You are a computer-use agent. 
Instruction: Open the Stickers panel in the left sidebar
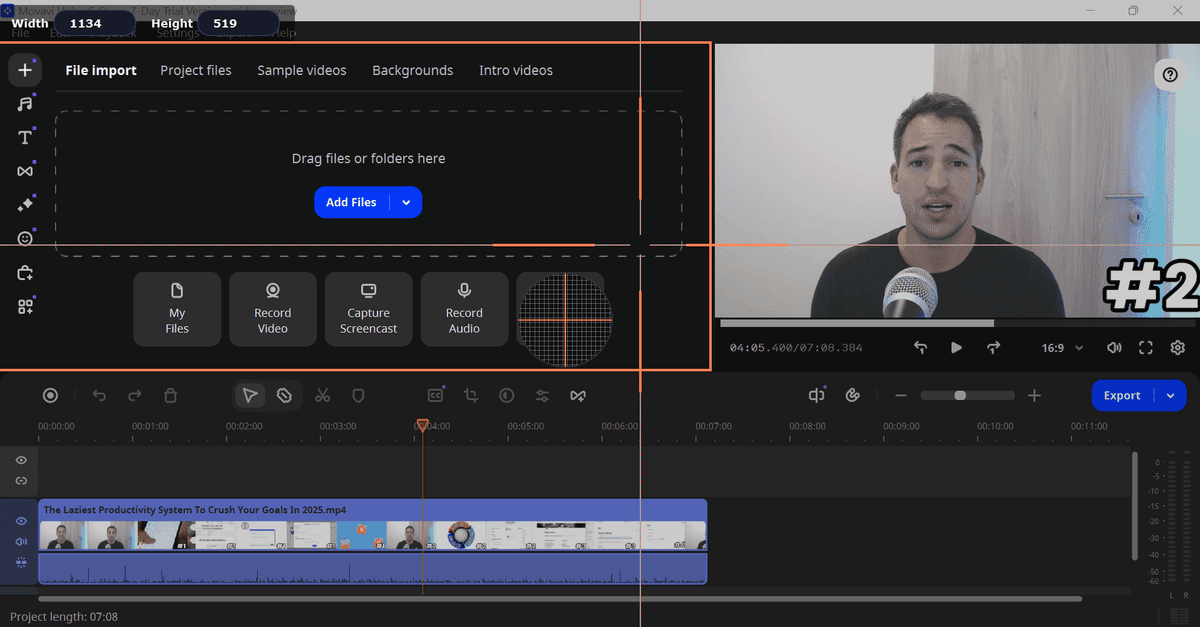[25, 238]
